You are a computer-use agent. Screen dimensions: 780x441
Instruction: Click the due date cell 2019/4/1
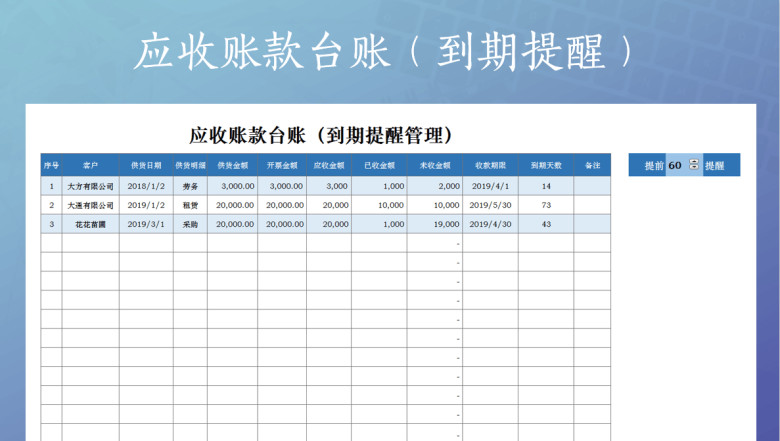(490, 186)
